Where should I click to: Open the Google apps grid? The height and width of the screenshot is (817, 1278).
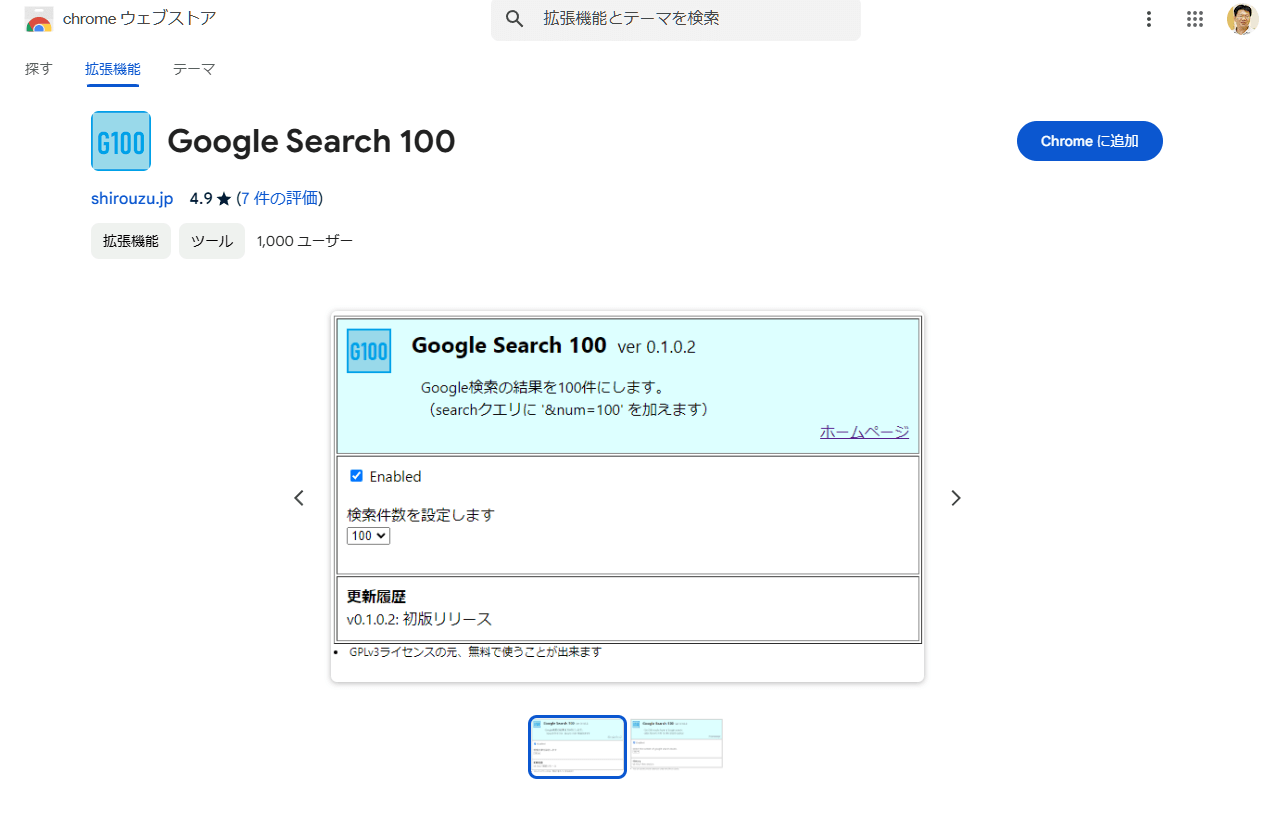coord(1194,19)
